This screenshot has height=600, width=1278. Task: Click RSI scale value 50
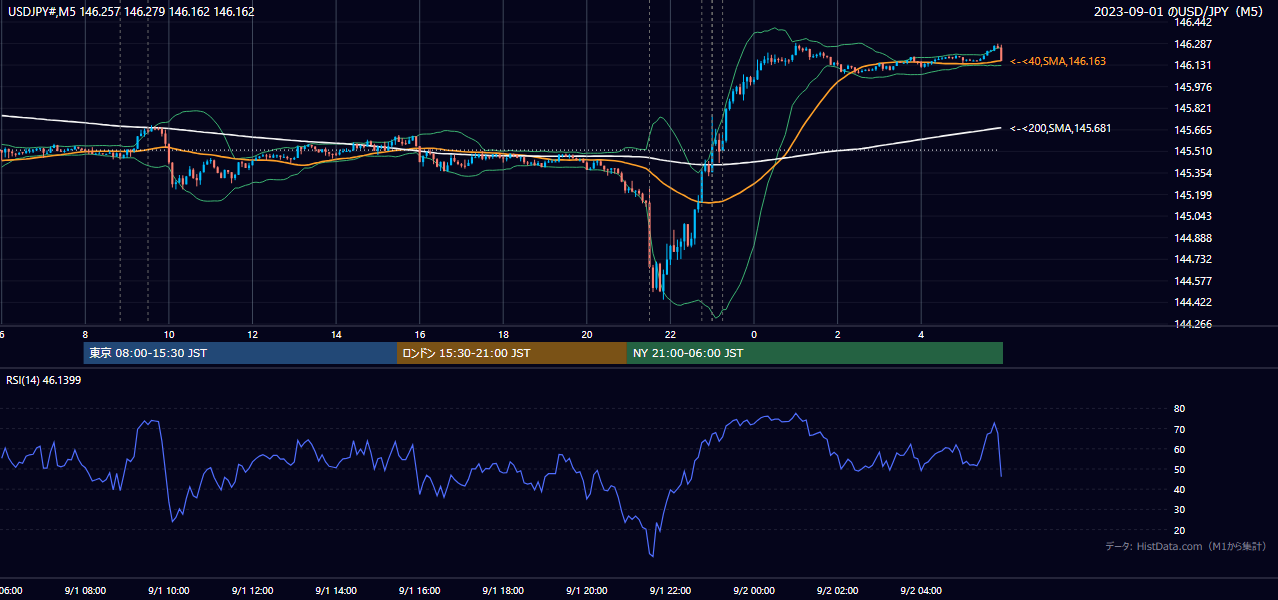coord(1180,469)
